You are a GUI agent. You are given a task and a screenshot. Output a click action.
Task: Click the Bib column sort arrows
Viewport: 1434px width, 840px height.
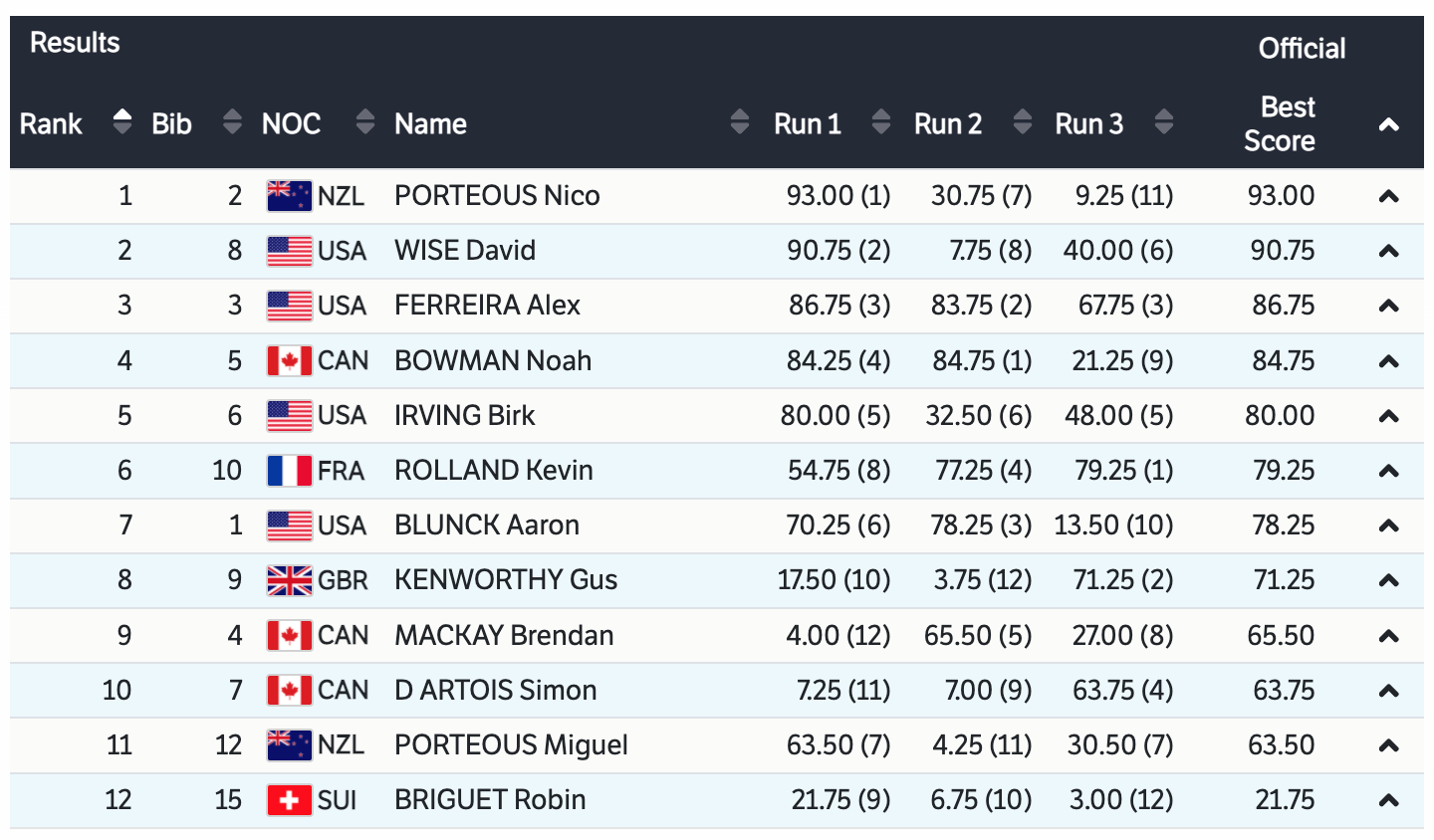[x=232, y=122]
